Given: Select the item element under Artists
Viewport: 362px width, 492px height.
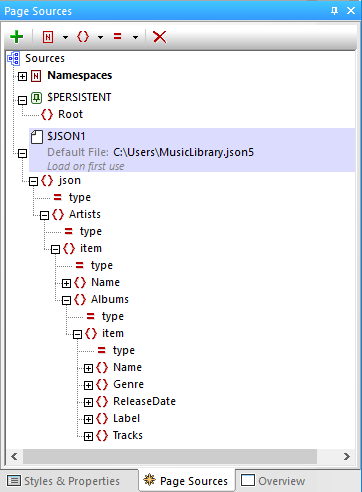Looking at the screenshot, I should click(x=91, y=248).
